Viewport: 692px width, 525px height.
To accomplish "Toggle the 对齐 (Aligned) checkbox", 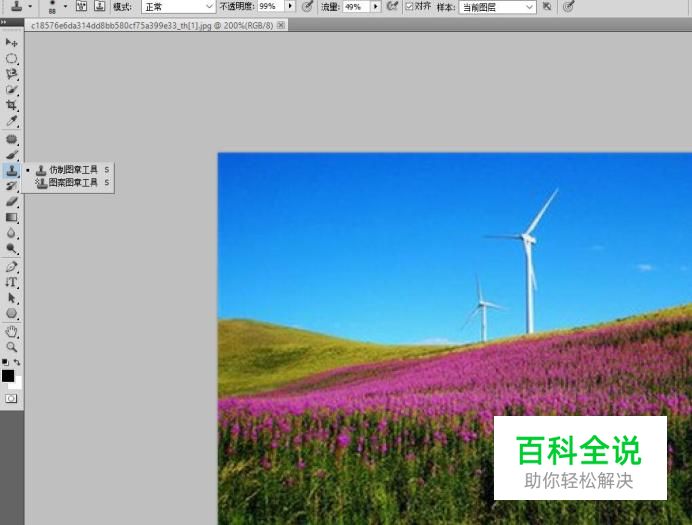I will pyautogui.click(x=409, y=6).
